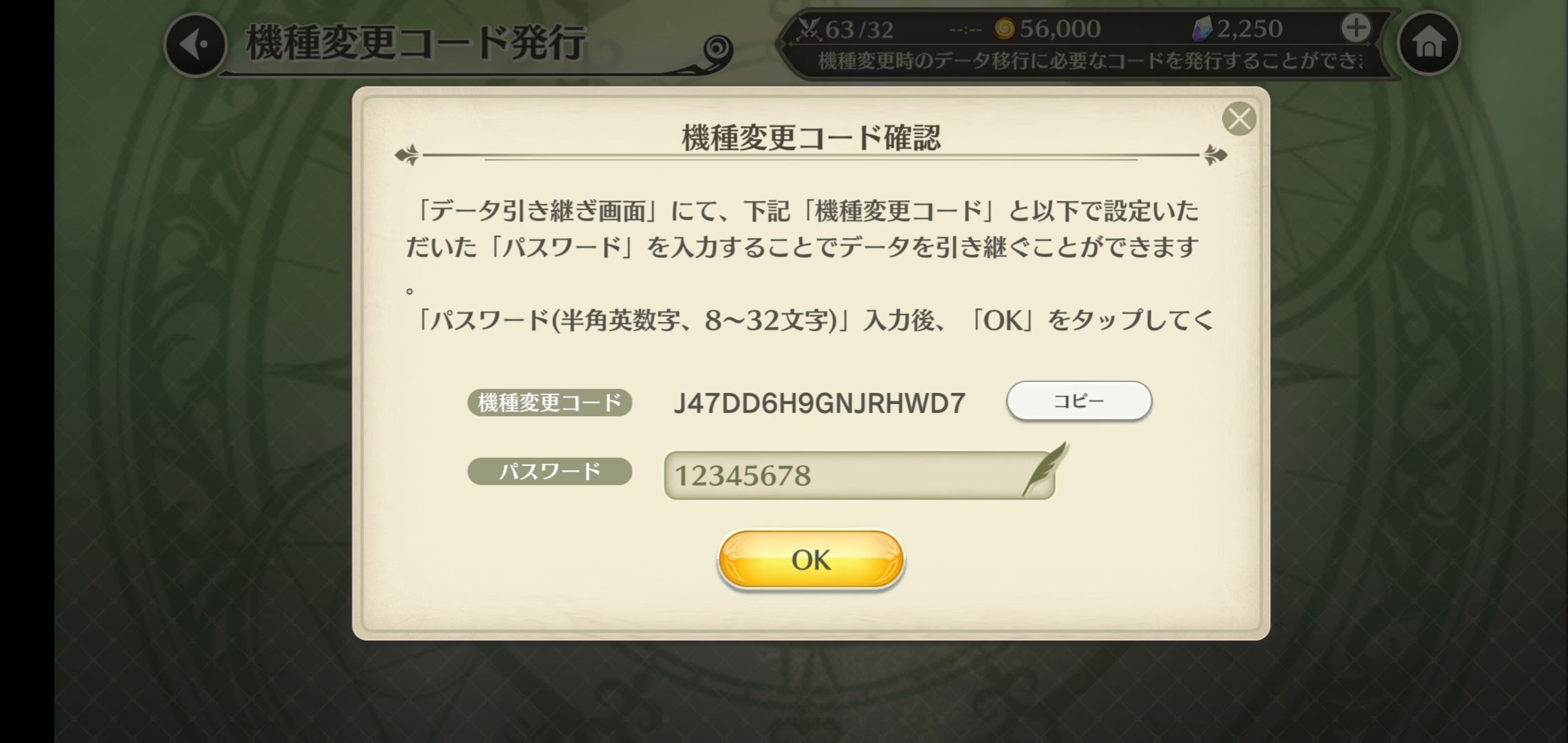This screenshot has width=1568, height=743.
Task: Tap the 機種変更コード label
Action: (x=549, y=402)
